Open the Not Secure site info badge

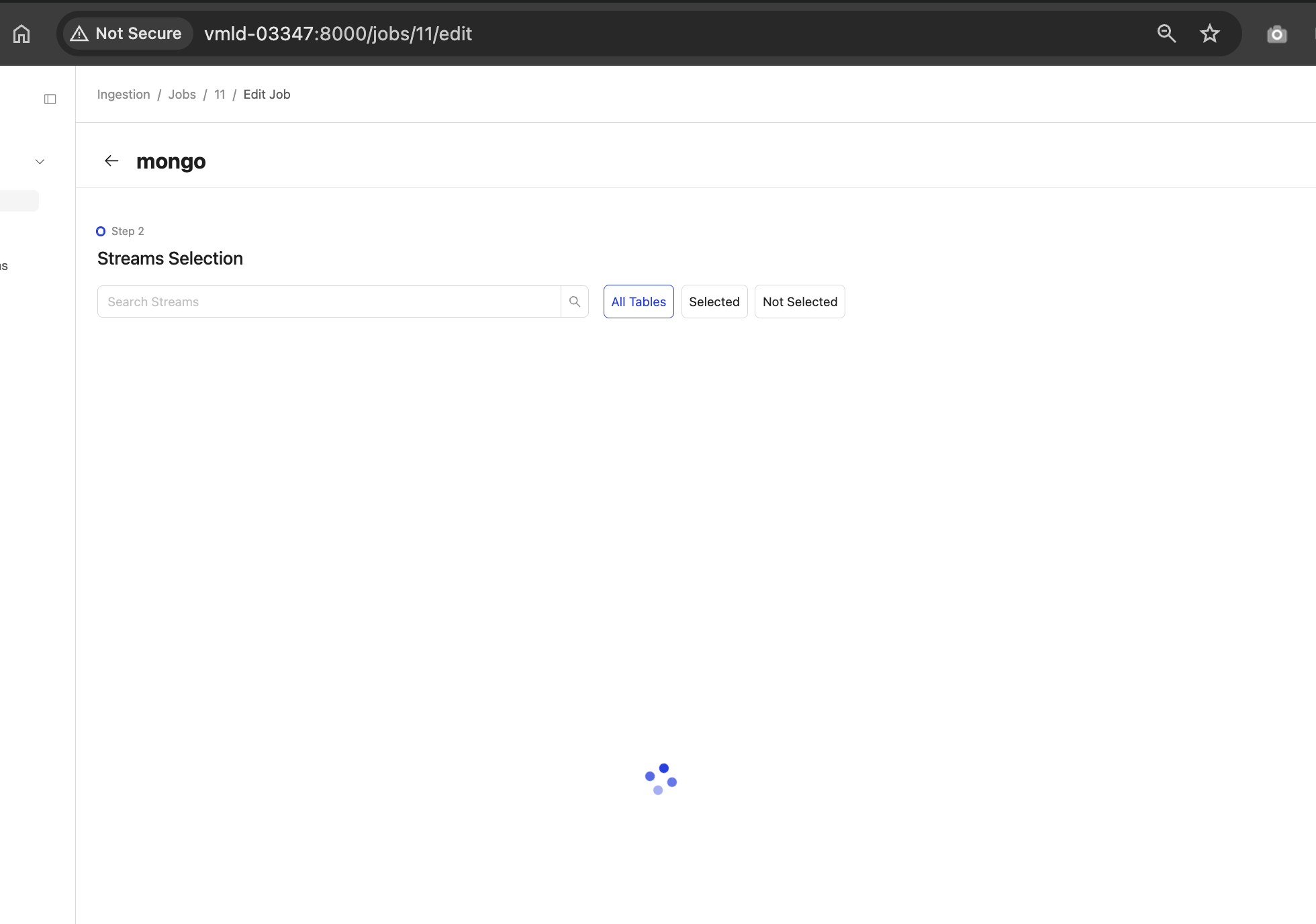[126, 34]
